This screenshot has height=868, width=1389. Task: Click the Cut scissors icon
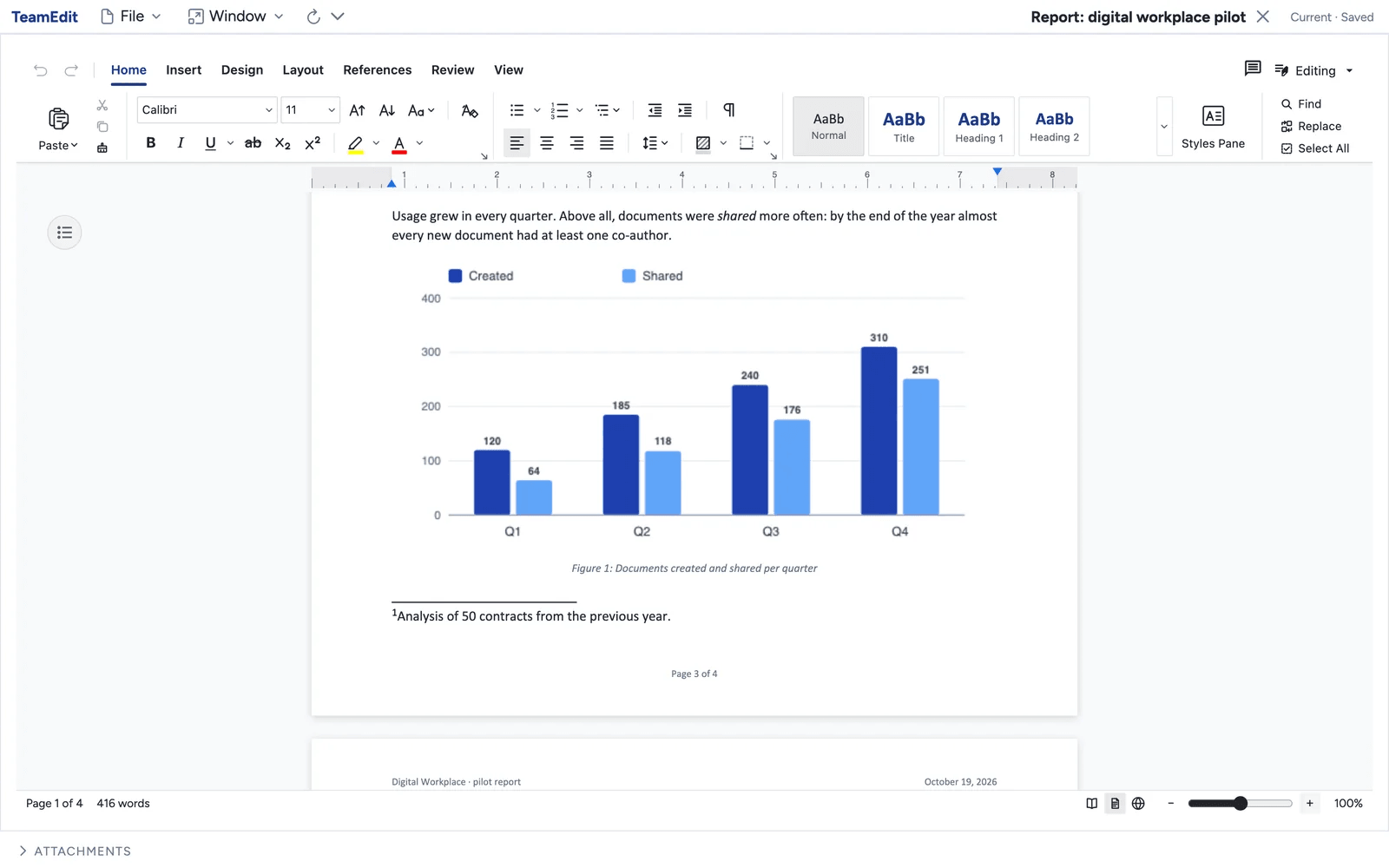102,105
